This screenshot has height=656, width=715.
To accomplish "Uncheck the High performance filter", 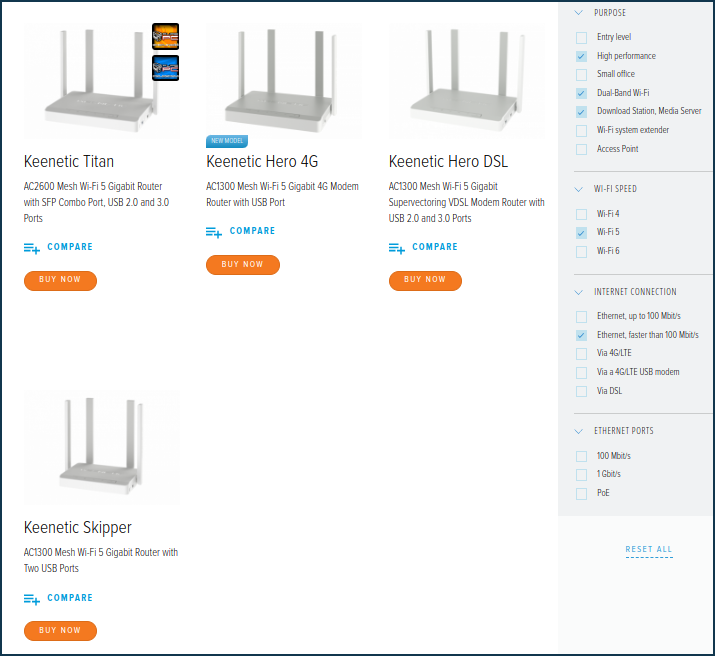I will [581, 56].
